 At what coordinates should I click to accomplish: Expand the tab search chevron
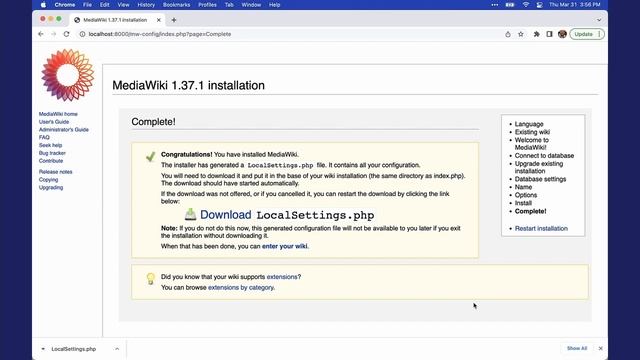599,20
